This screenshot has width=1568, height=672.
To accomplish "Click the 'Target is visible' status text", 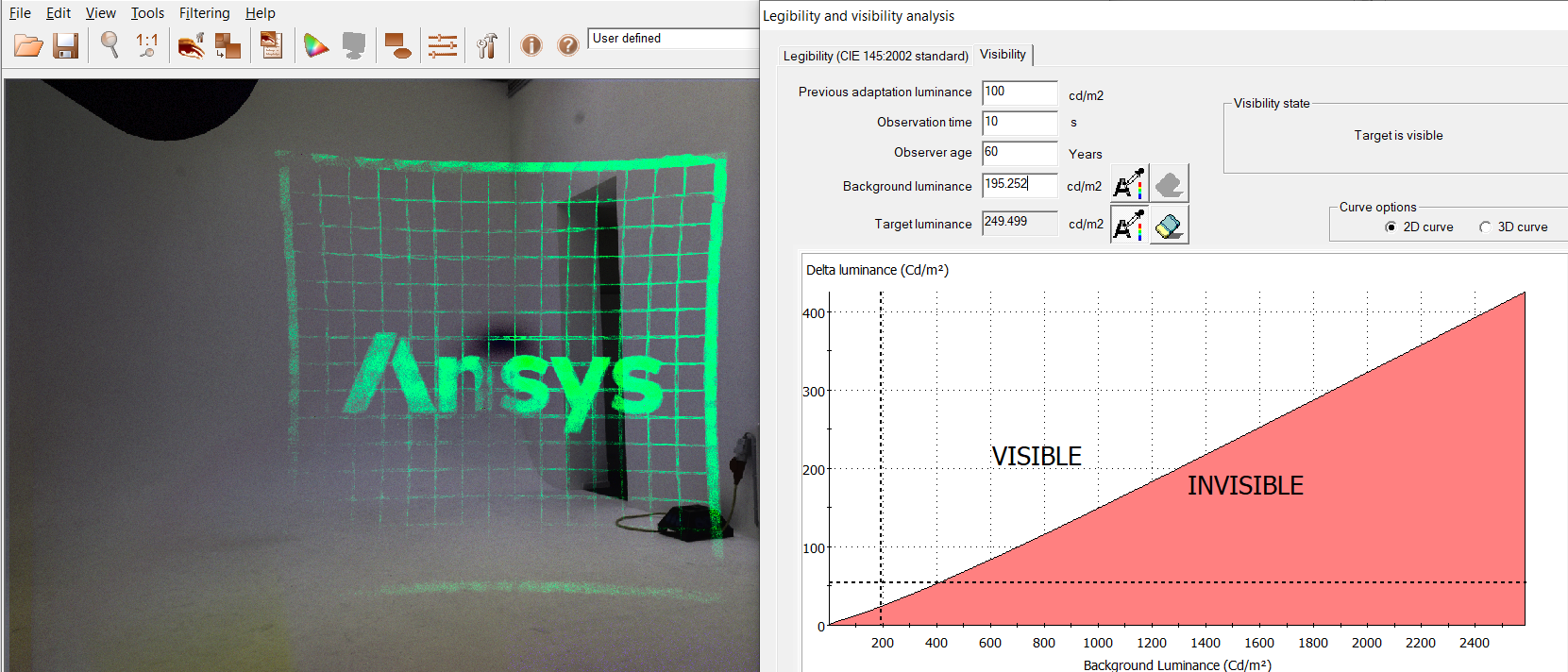I will [1398, 136].
